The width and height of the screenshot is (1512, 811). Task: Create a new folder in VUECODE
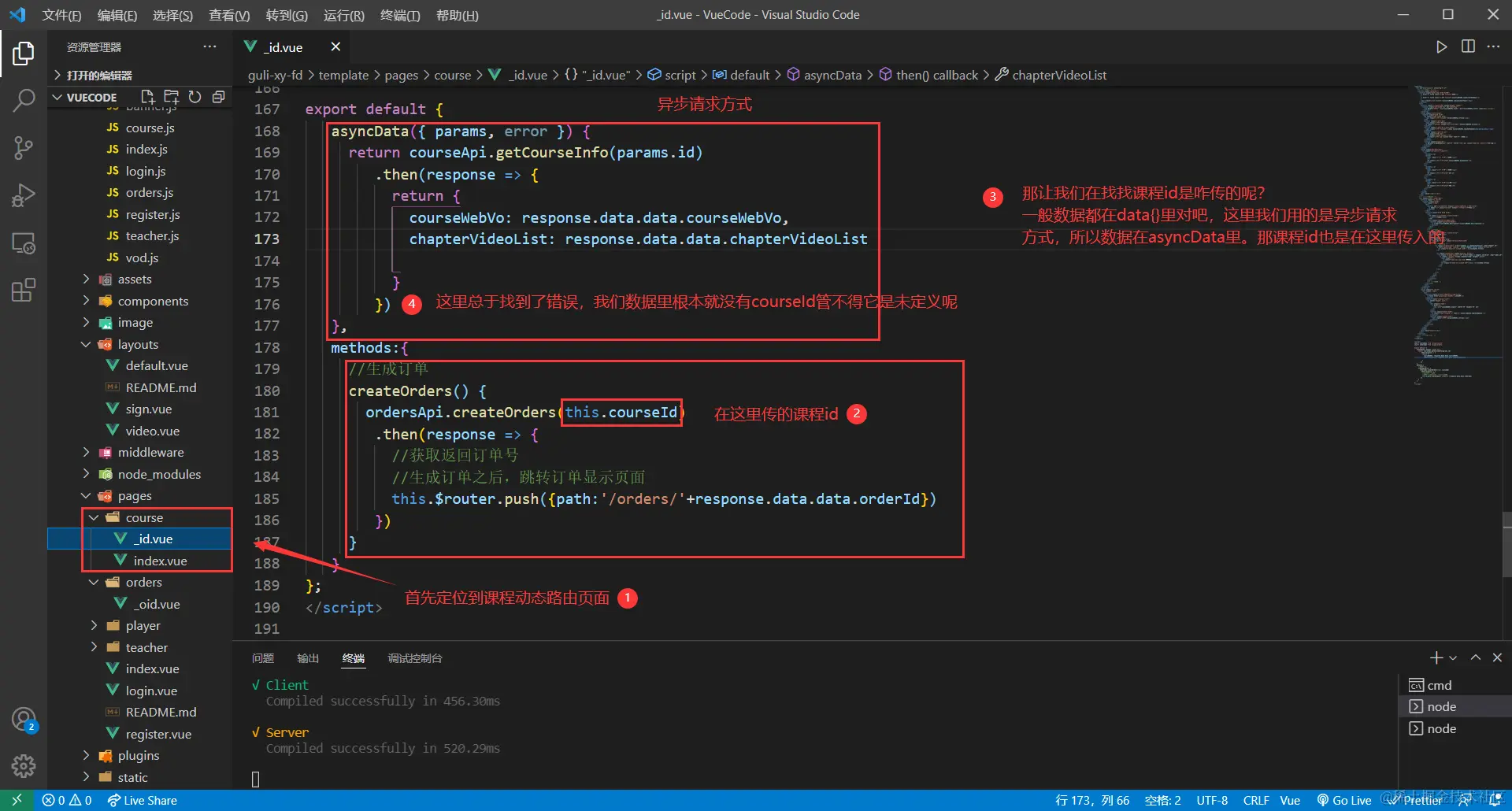click(171, 97)
